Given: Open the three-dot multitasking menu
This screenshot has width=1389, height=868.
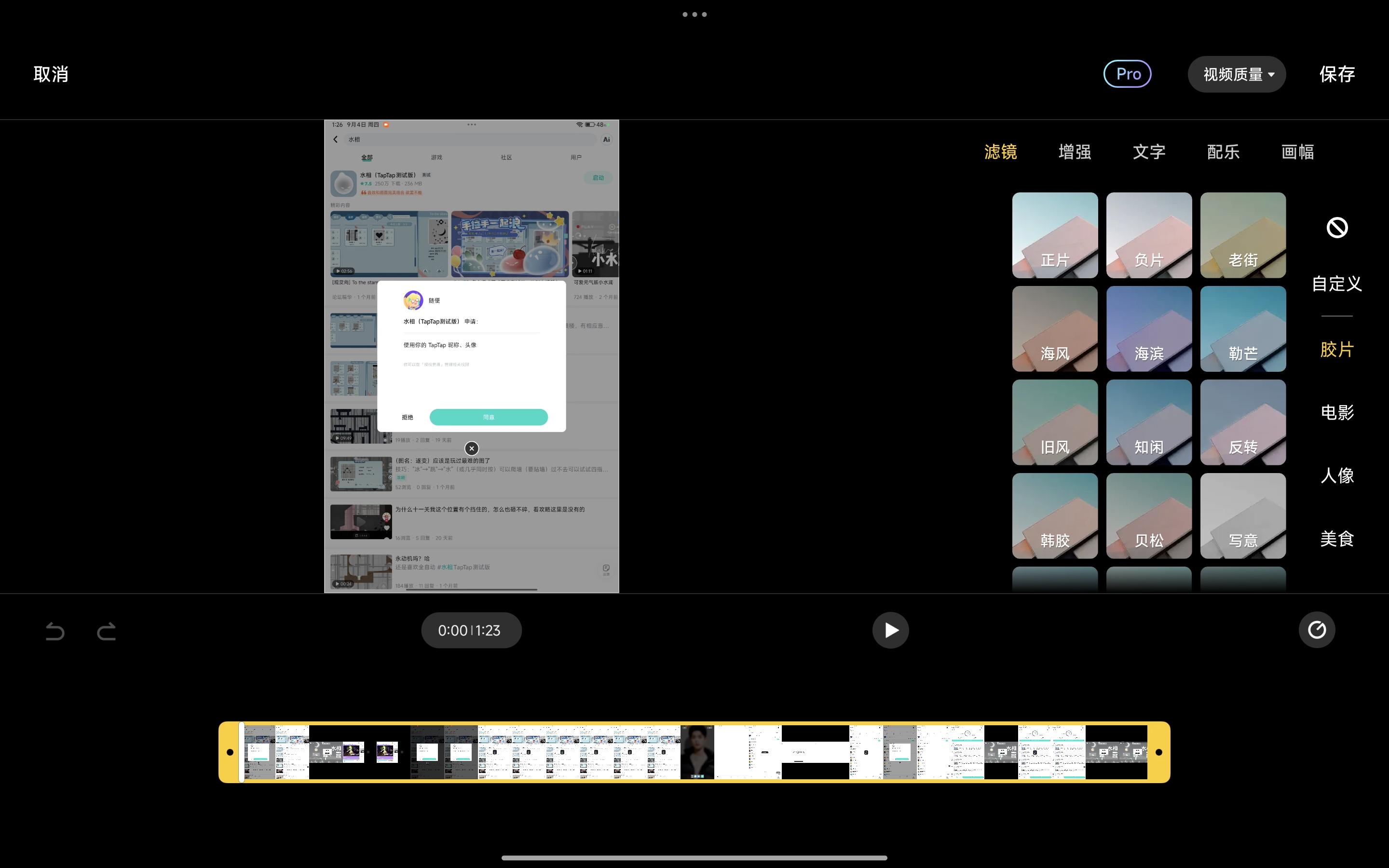Looking at the screenshot, I should (694, 14).
